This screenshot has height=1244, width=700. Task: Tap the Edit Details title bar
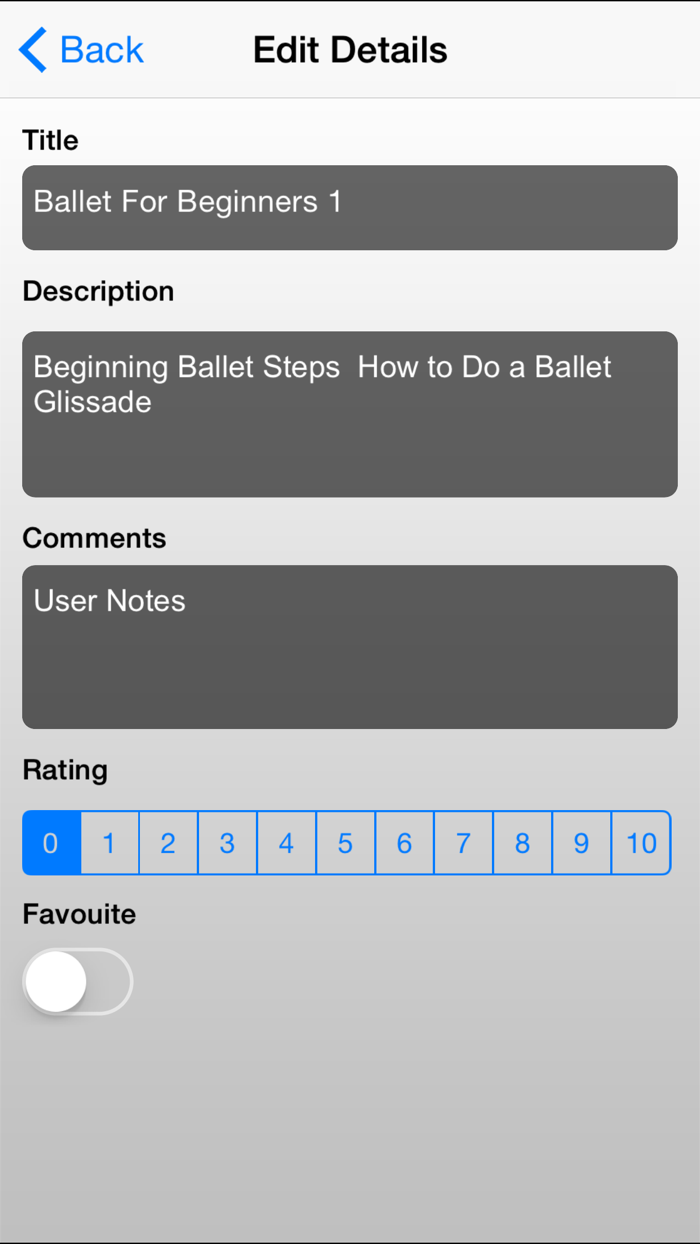(349, 49)
